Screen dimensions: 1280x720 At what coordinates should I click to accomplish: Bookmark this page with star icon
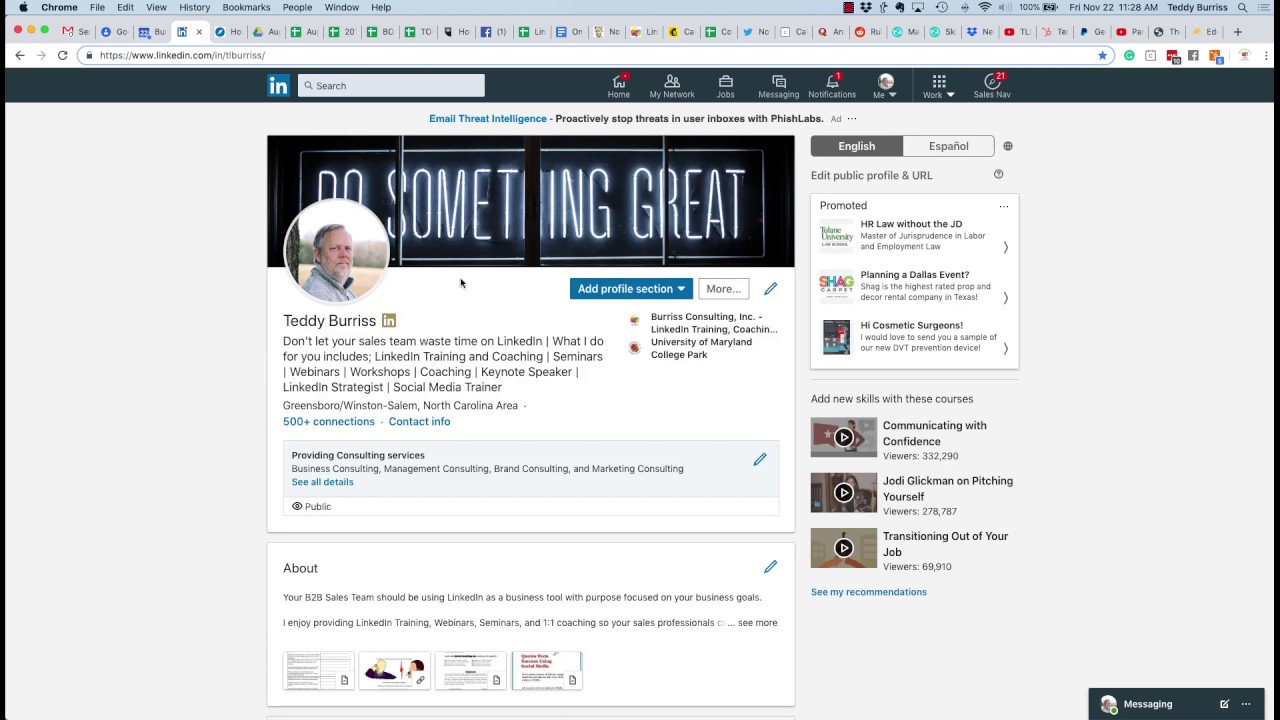tap(1103, 55)
